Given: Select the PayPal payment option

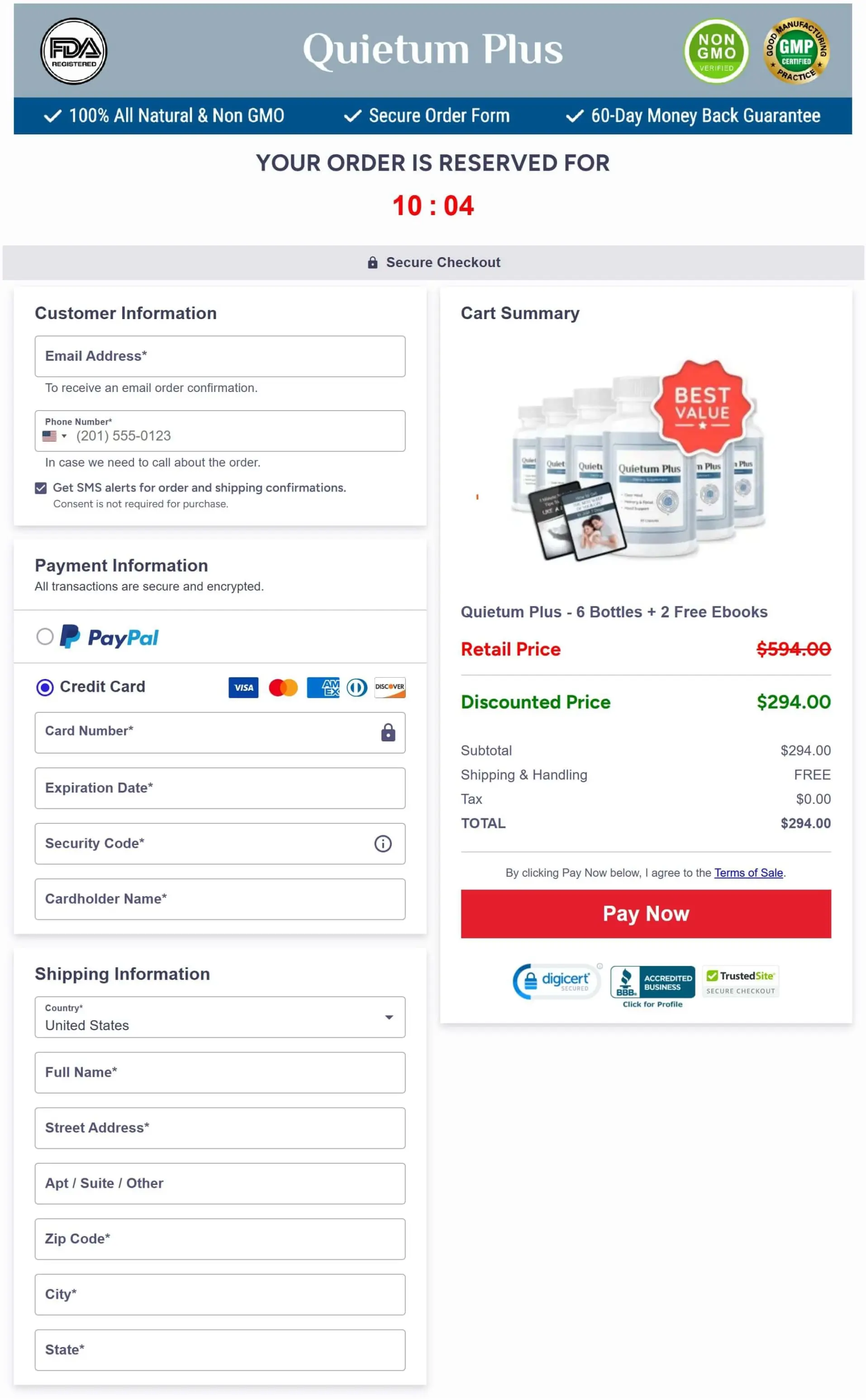Looking at the screenshot, I should point(45,636).
